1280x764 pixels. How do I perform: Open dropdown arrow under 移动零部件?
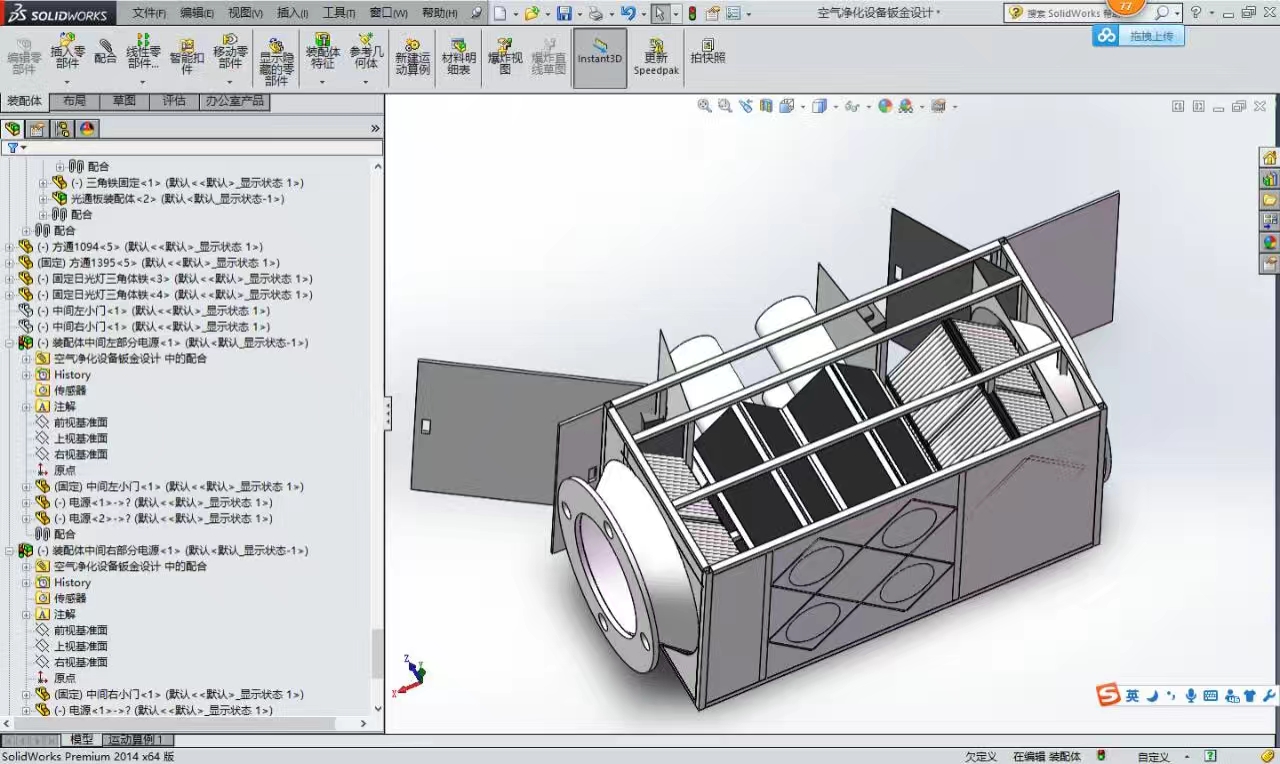pyautogui.click(x=230, y=82)
